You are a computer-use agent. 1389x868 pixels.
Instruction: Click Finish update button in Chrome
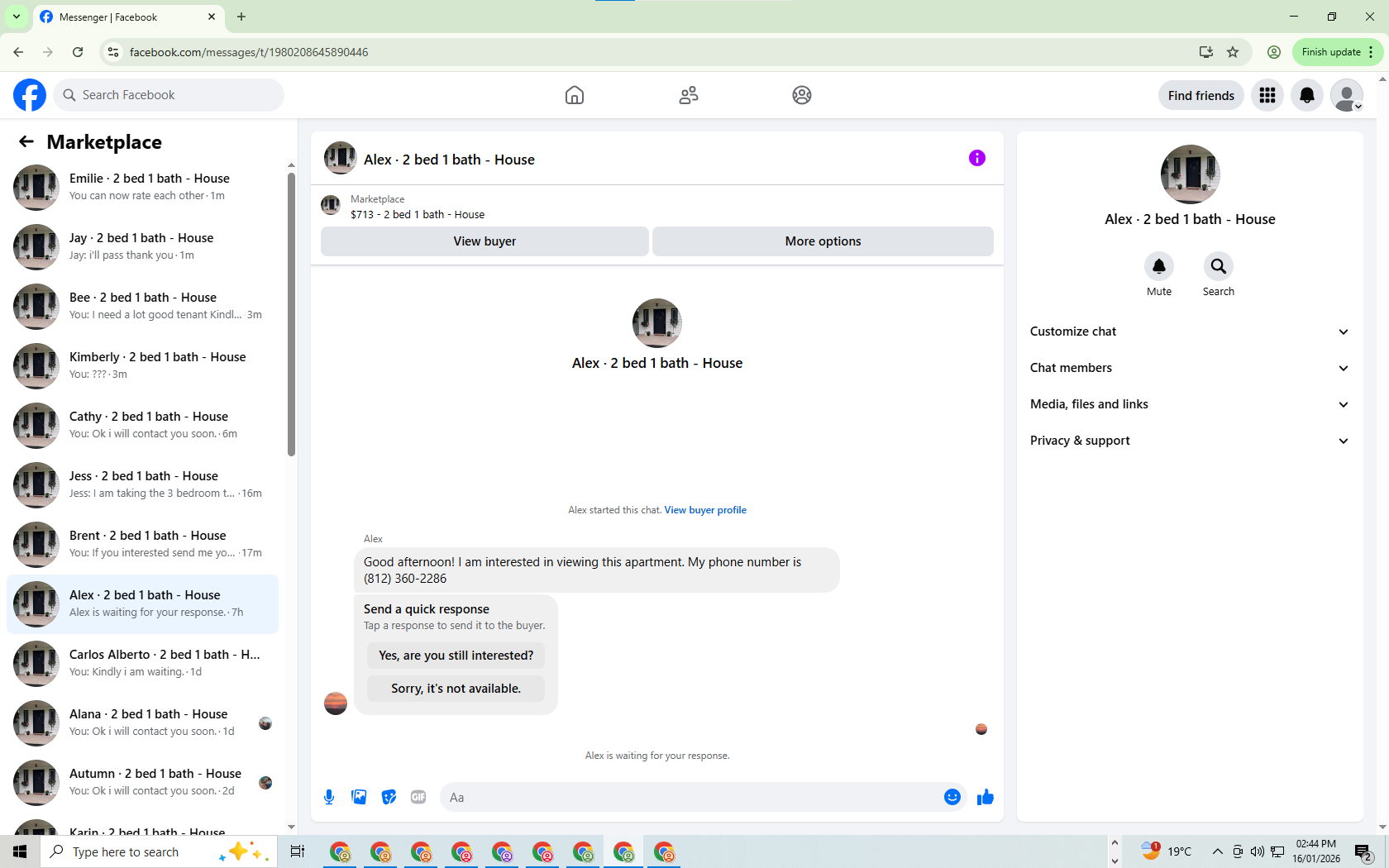[x=1330, y=52]
